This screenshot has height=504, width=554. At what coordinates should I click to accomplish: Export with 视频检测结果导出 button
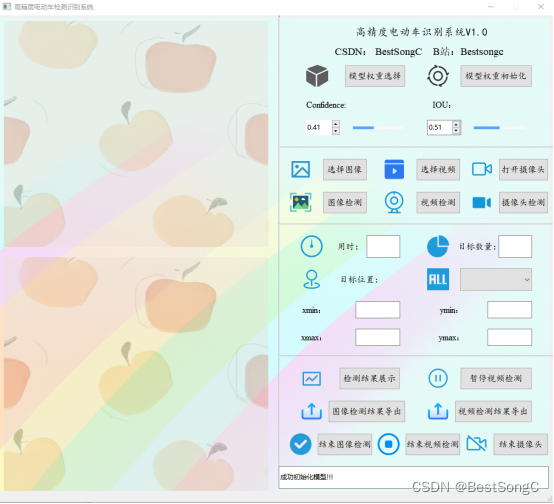point(493,411)
